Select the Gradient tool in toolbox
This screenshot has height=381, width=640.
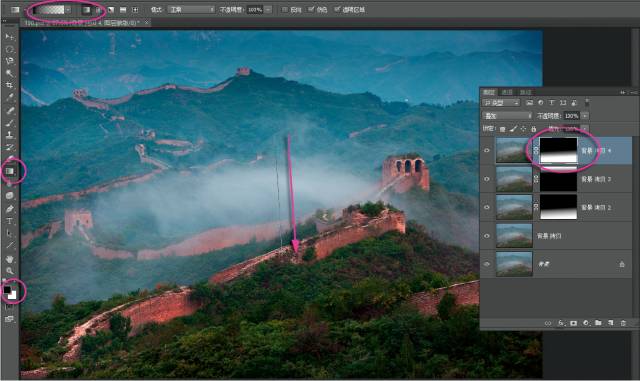tap(9, 171)
